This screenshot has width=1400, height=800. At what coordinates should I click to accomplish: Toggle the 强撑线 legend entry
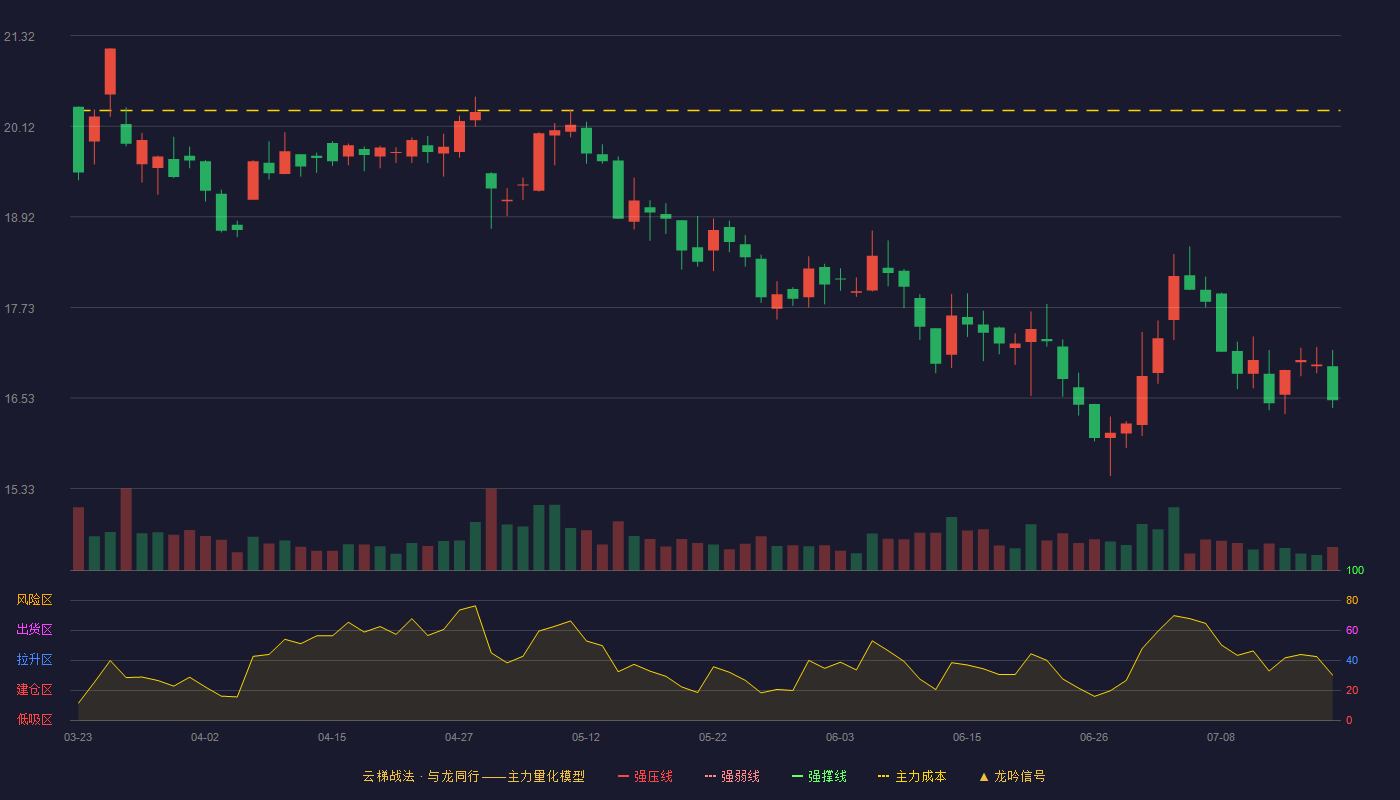(819, 776)
